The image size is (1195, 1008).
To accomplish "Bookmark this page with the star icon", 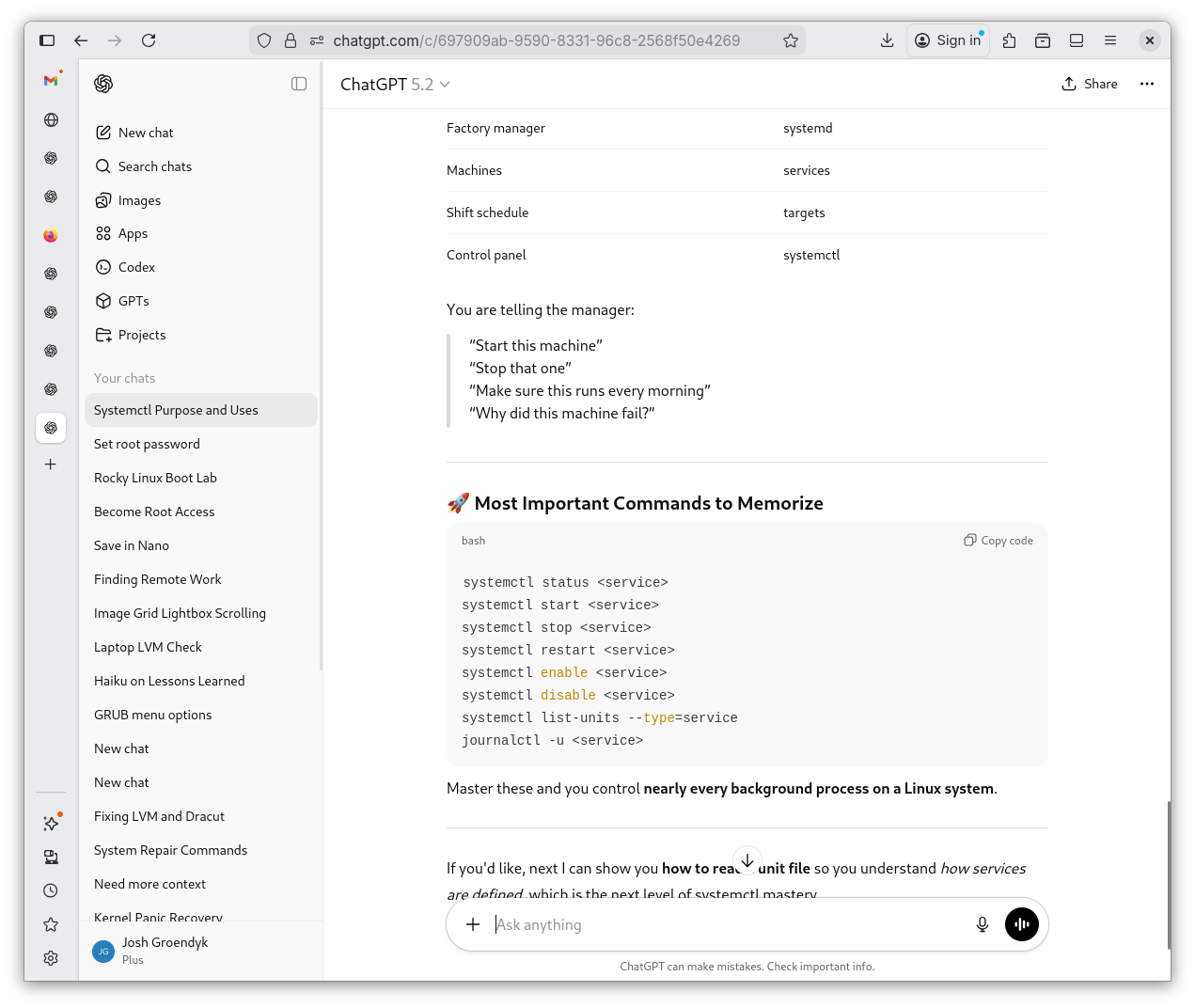I will click(x=790, y=40).
